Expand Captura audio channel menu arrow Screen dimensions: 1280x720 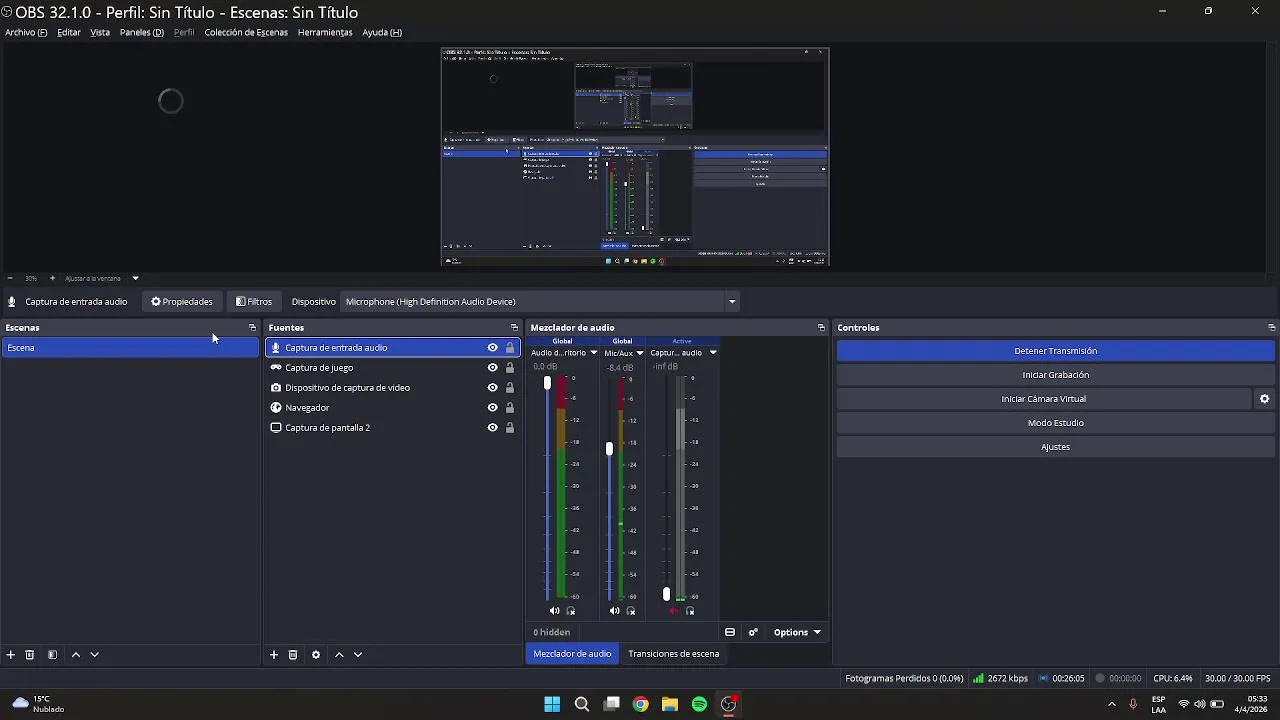[713, 353]
